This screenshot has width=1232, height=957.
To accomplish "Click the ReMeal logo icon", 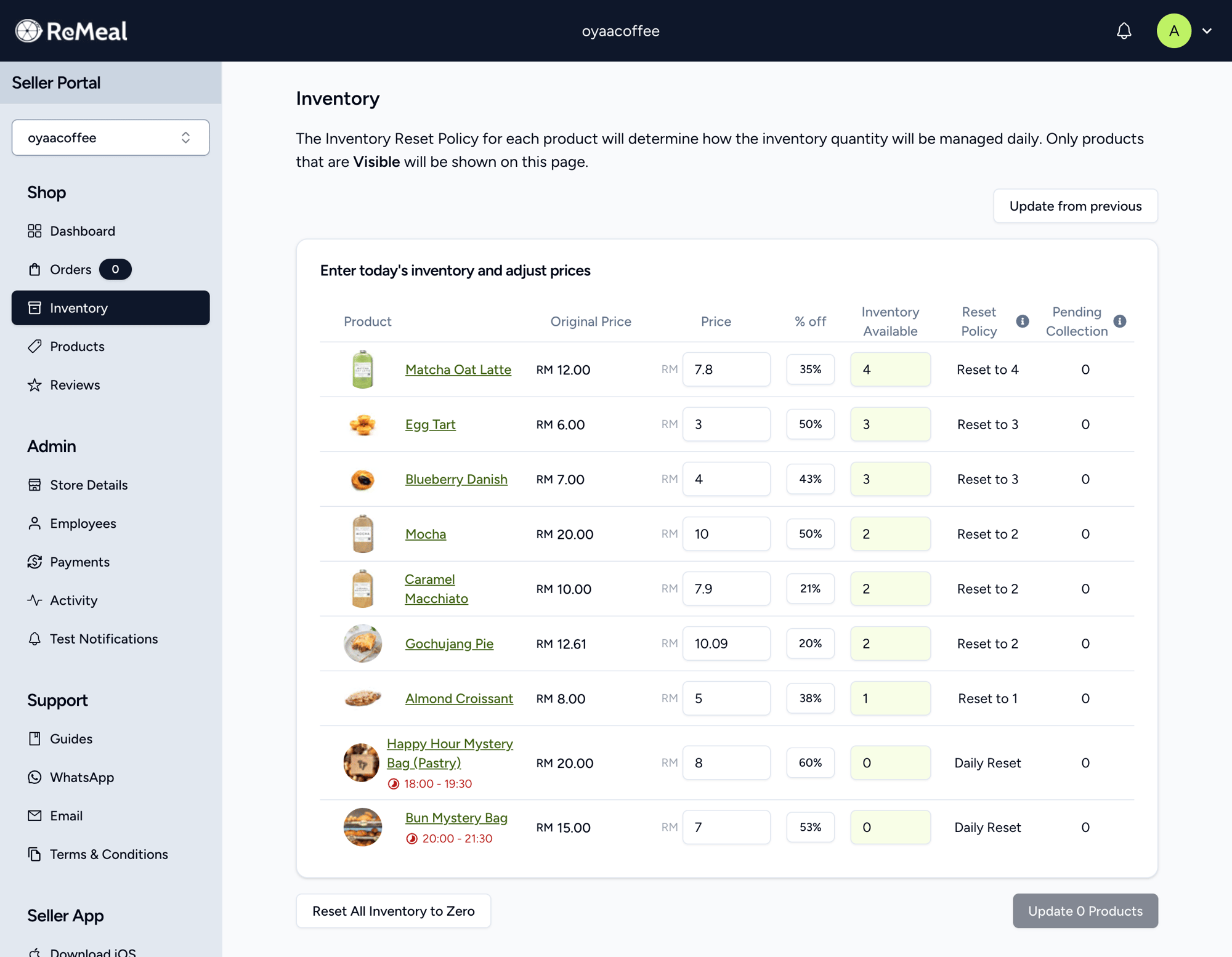I will pyautogui.click(x=28, y=31).
